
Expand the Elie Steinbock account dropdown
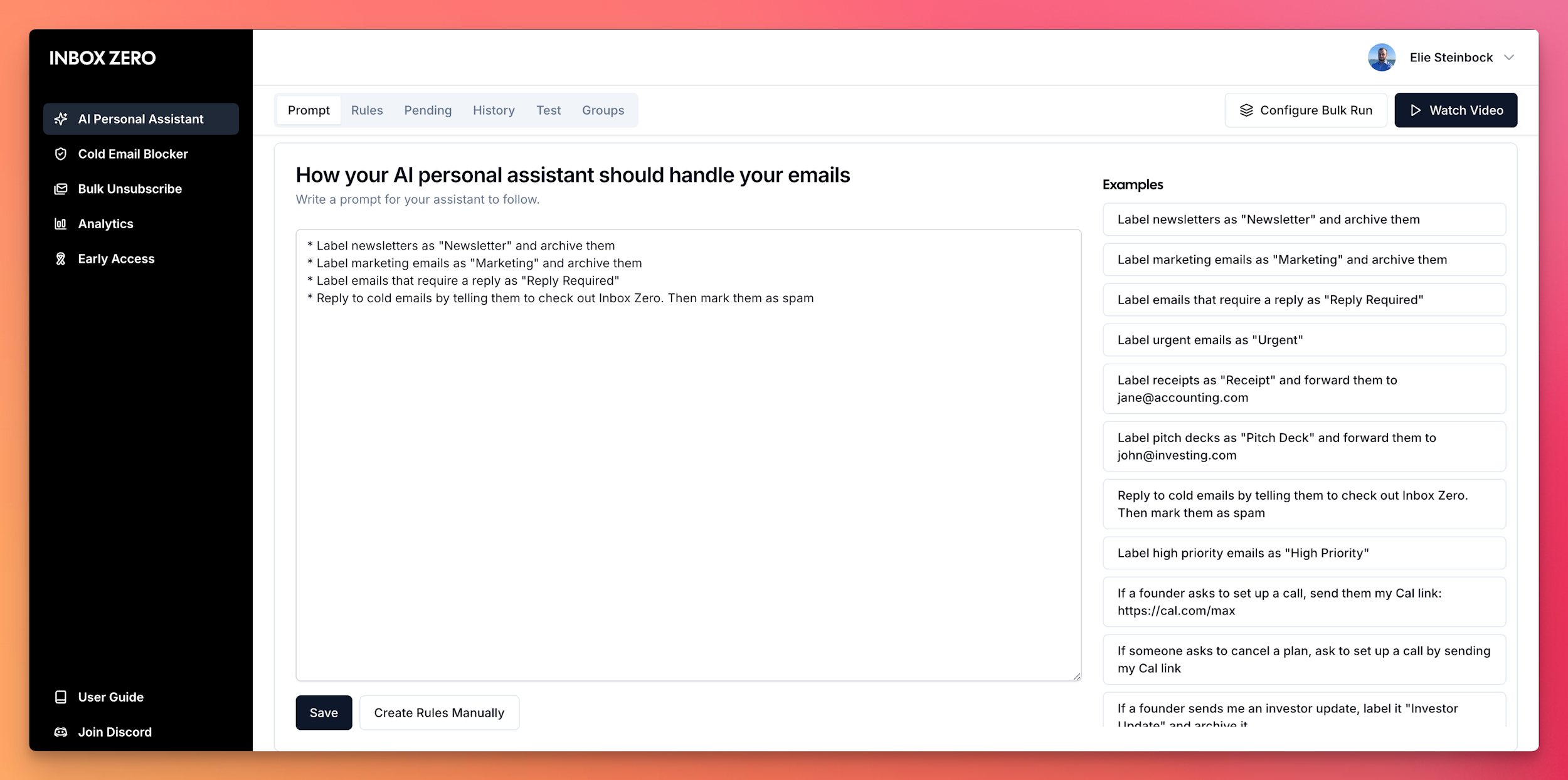1510,57
